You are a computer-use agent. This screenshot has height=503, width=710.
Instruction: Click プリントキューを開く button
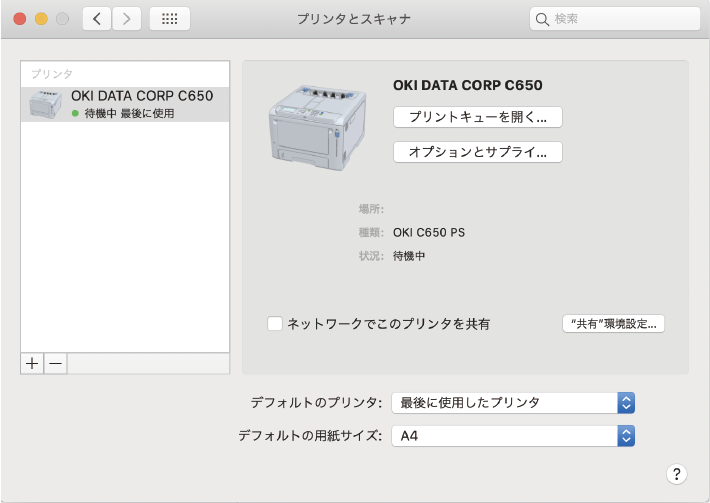[478, 117]
